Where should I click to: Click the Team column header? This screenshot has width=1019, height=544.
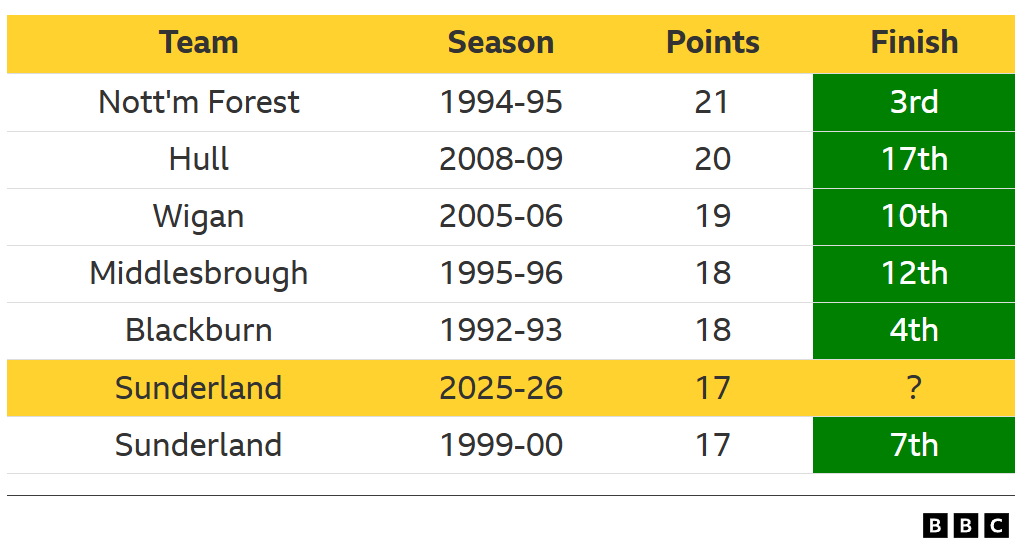pos(198,43)
